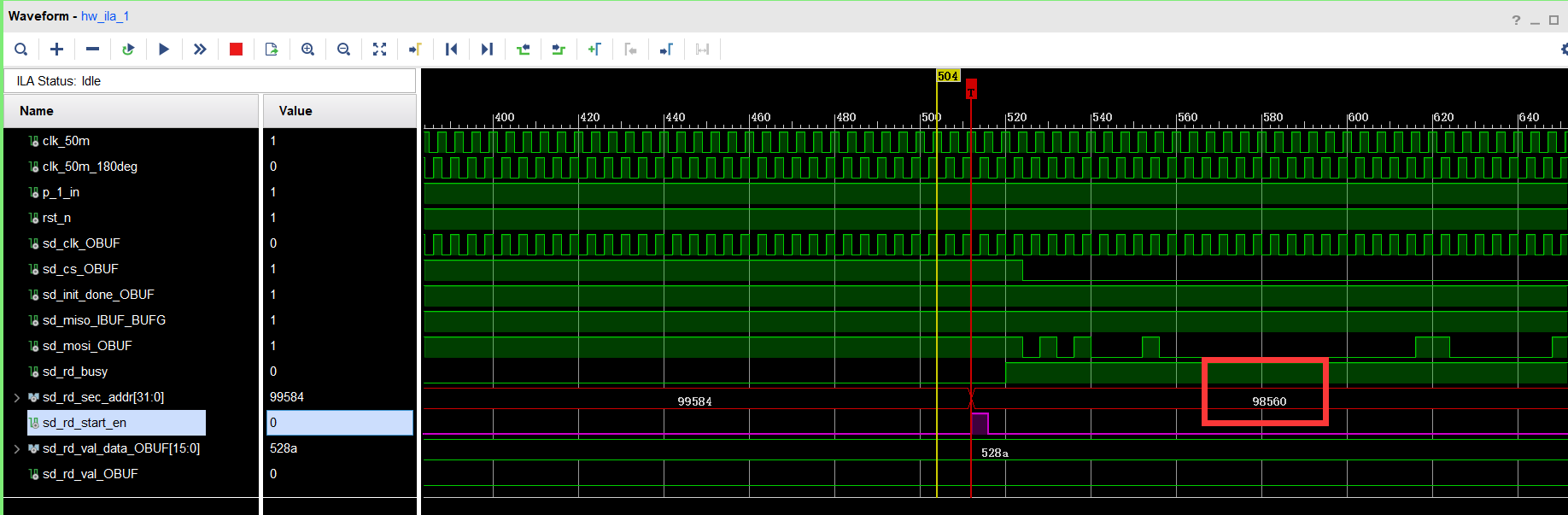1568x515 pixels.
Task: Click value 528a of sd_rd_val_data_OBUF
Action: click(x=284, y=448)
